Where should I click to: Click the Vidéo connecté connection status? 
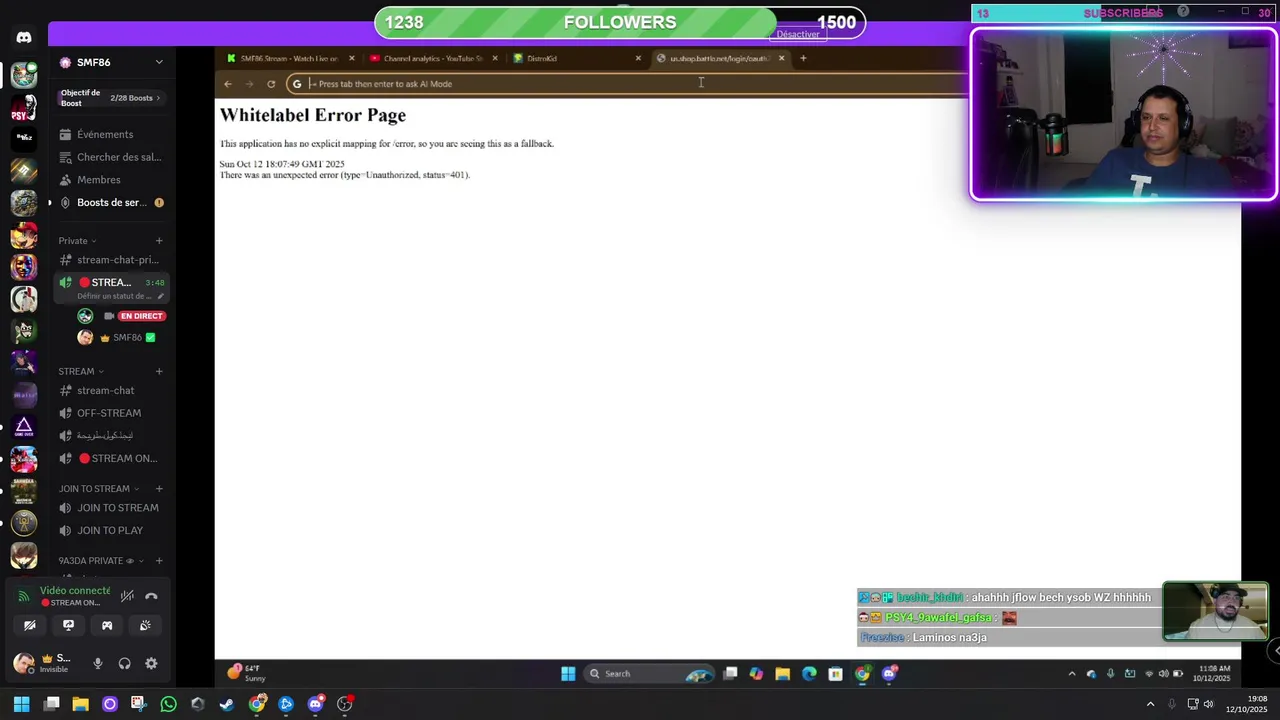point(75,591)
